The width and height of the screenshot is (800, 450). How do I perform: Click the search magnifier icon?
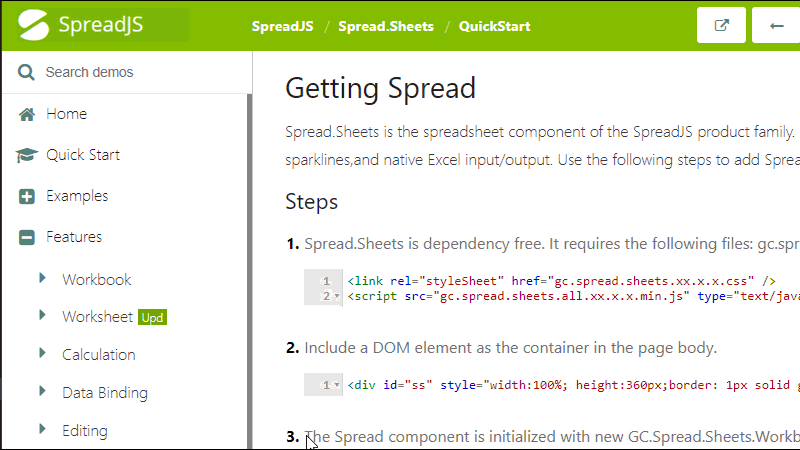pyautogui.click(x=26, y=72)
